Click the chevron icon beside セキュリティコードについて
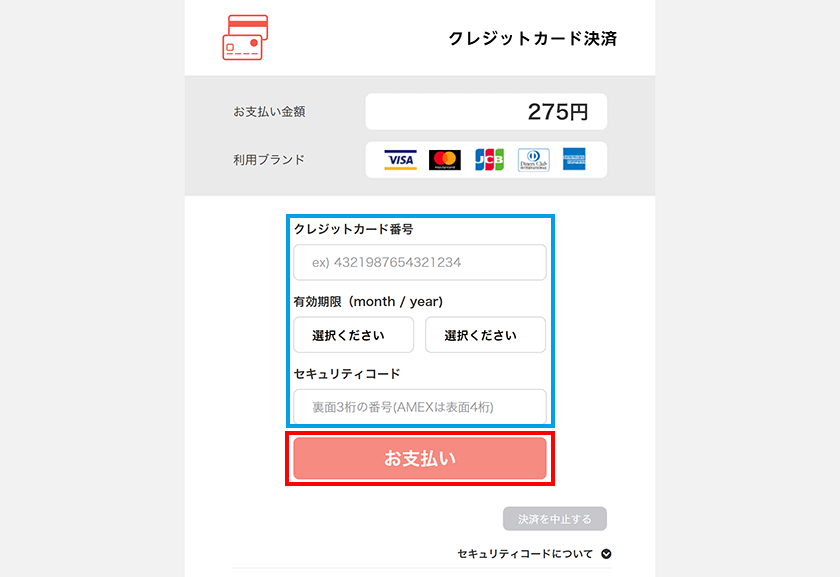The width and height of the screenshot is (840, 577). pos(606,554)
